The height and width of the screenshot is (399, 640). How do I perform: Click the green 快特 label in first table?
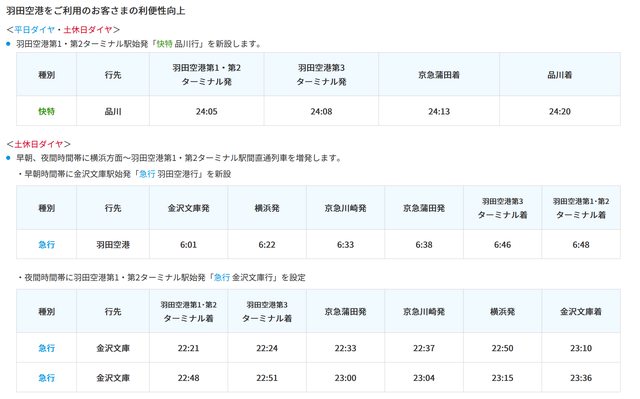[x=47, y=111]
